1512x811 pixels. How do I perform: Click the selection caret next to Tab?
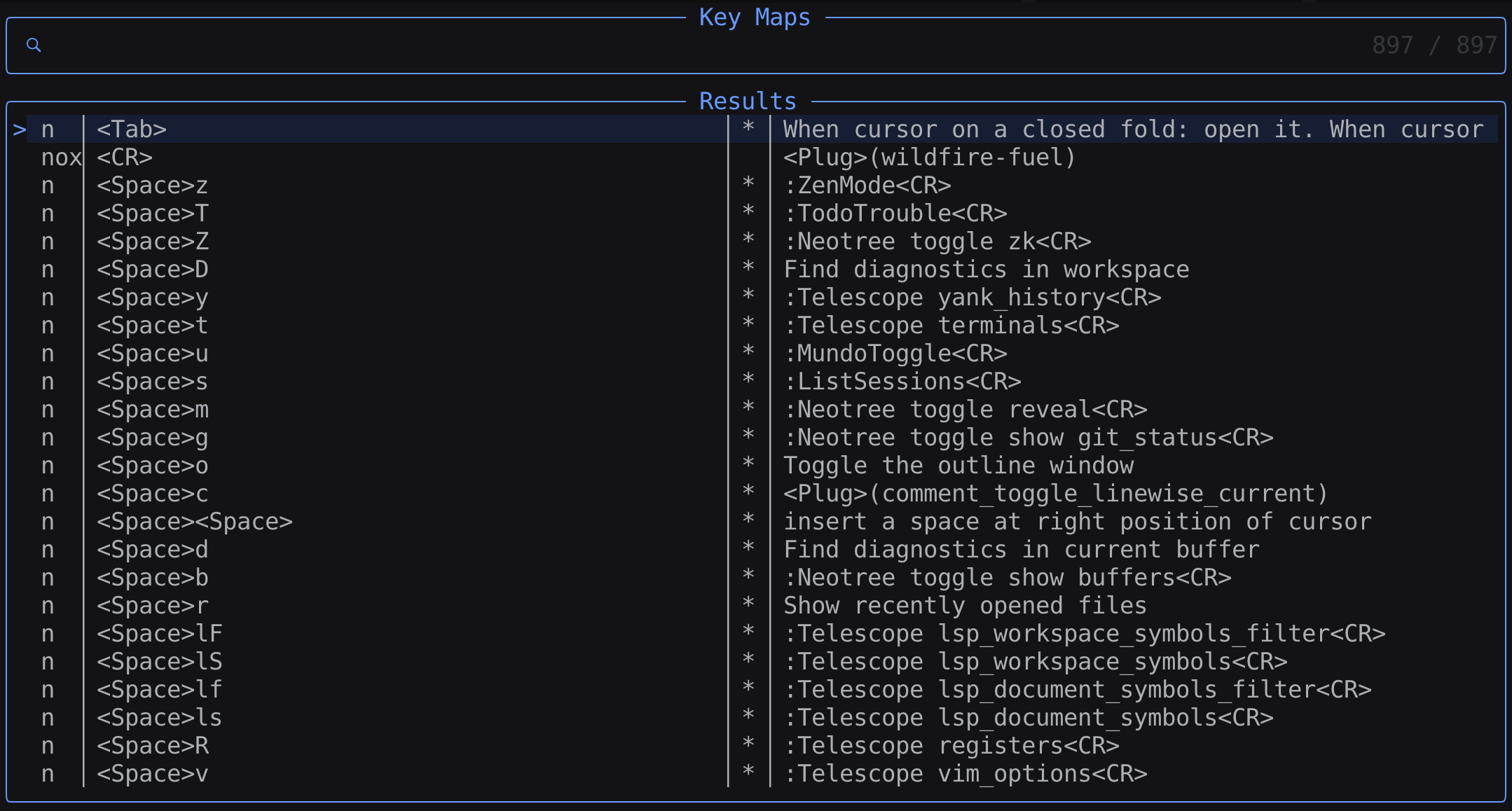(x=19, y=130)
